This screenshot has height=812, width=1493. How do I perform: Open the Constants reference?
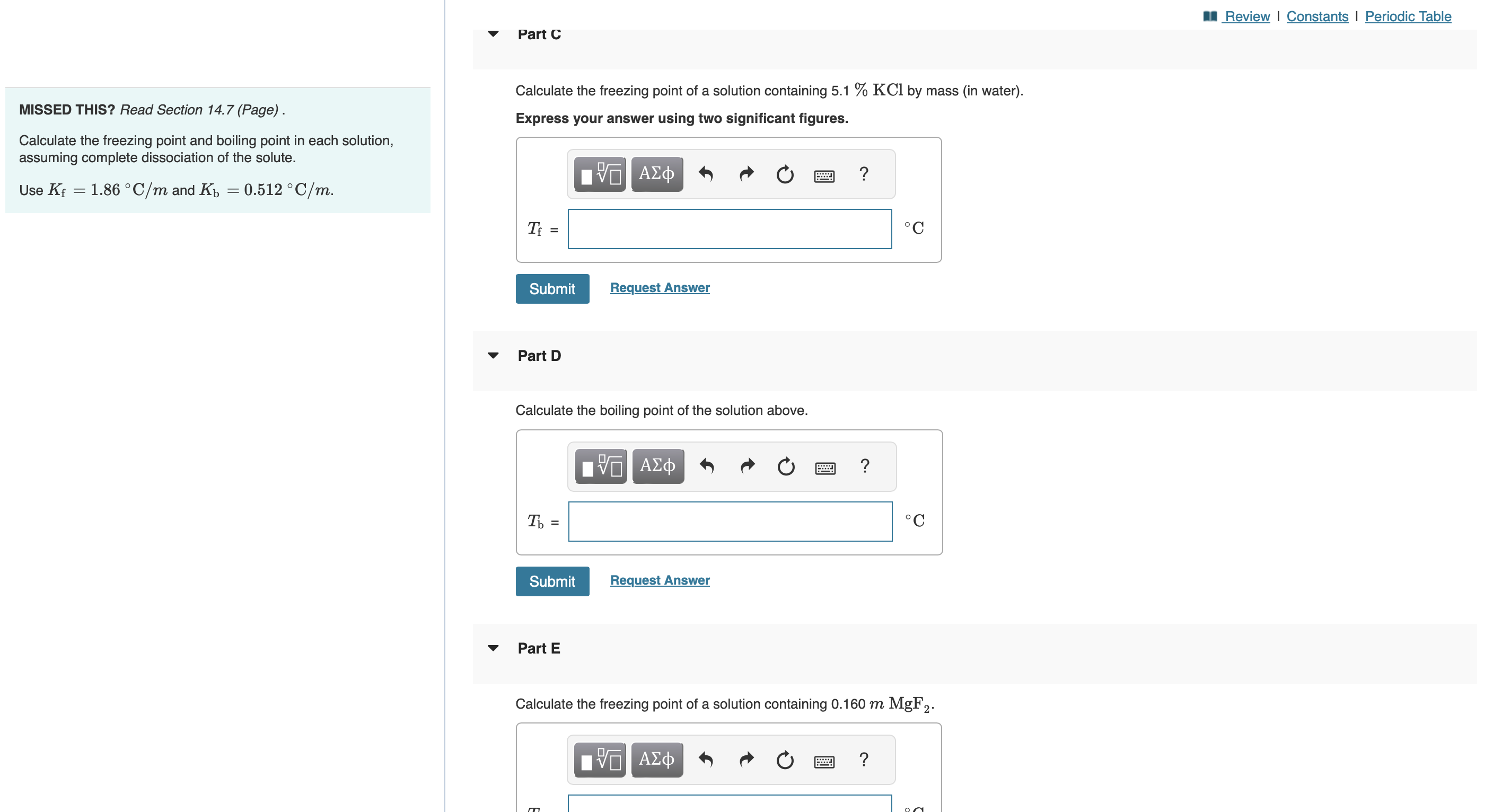click(1317, 16)
